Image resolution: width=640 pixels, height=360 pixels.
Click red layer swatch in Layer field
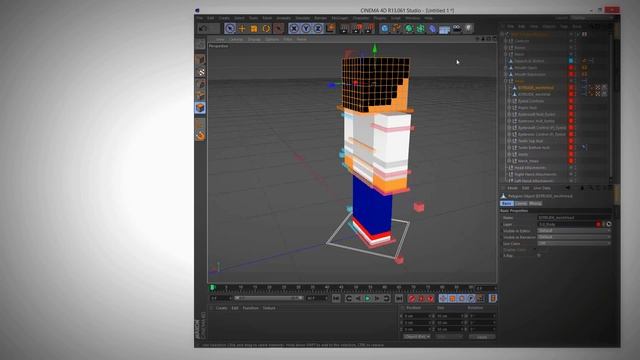[x=598, y=224]
